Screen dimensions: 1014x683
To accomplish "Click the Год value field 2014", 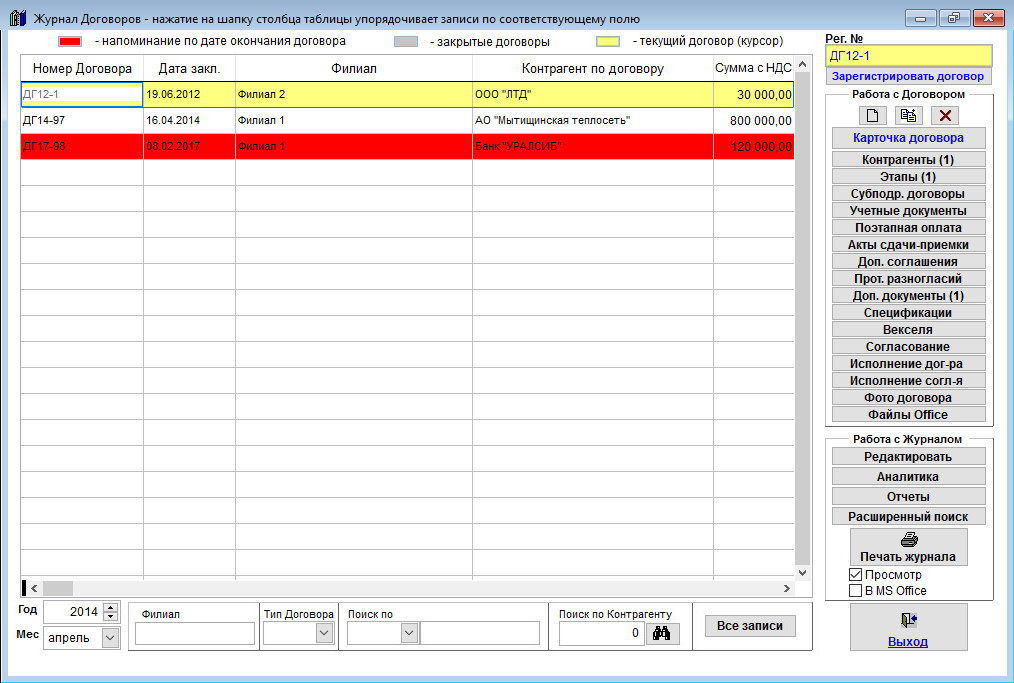I will tap(73, 611).
